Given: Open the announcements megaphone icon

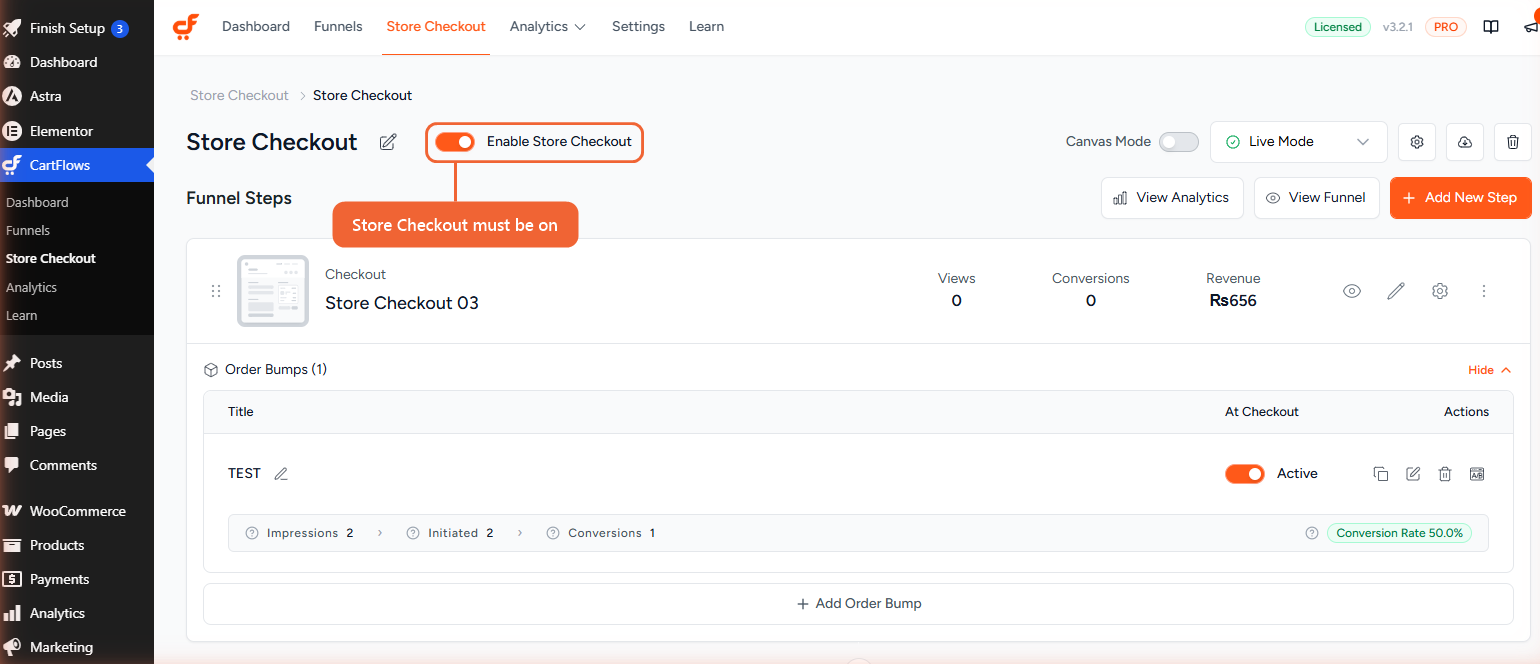Looking at the screenshot, I should (x=1531, y=28).
